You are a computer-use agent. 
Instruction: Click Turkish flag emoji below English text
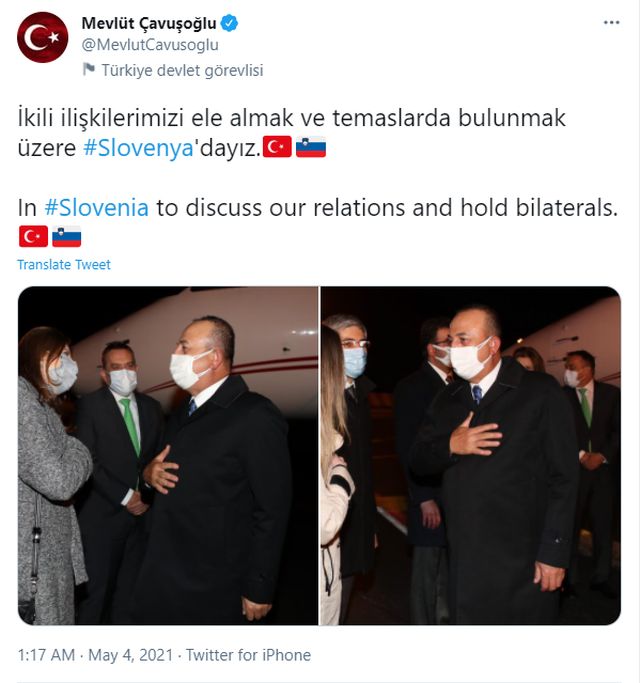[34, 237]
